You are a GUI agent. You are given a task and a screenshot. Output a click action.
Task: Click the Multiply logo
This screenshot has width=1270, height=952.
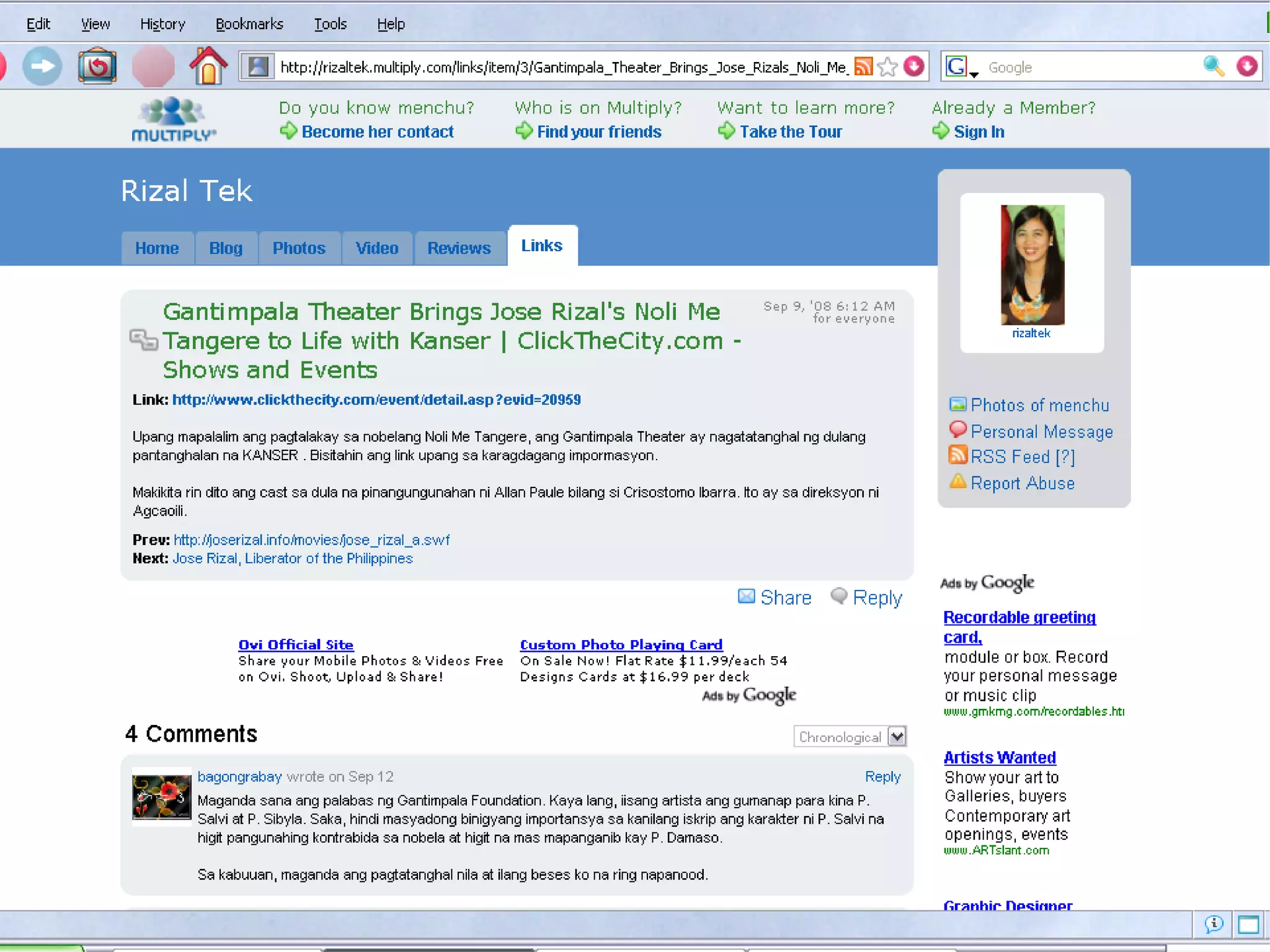tap(174, 119)
